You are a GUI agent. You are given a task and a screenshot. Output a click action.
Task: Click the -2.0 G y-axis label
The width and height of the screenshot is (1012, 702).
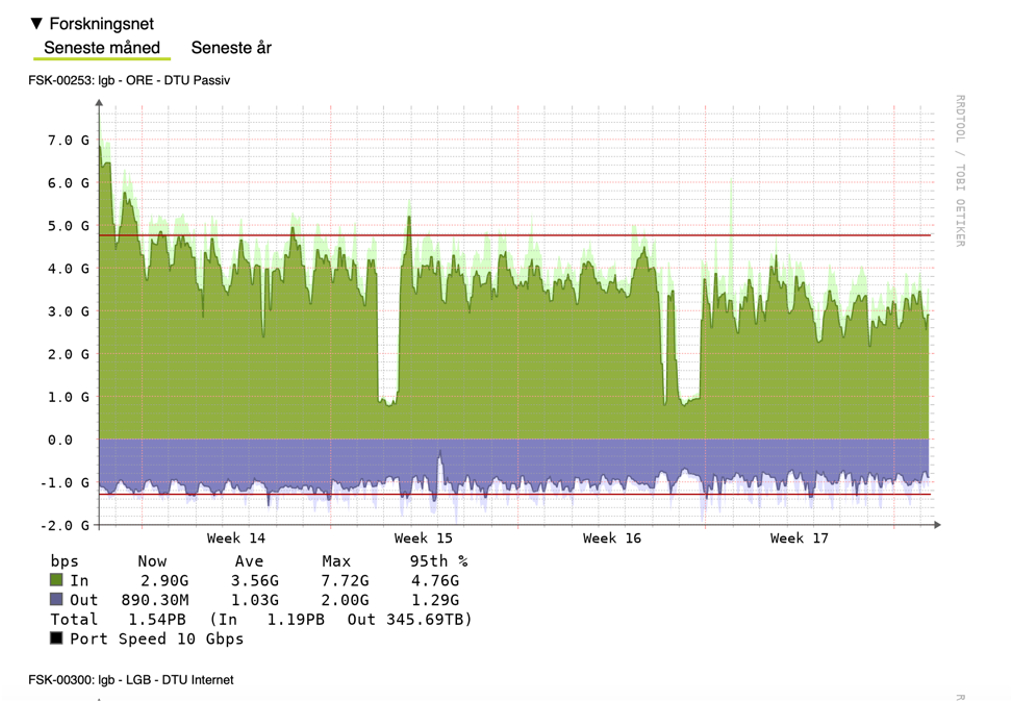click(x=65, y=525)
